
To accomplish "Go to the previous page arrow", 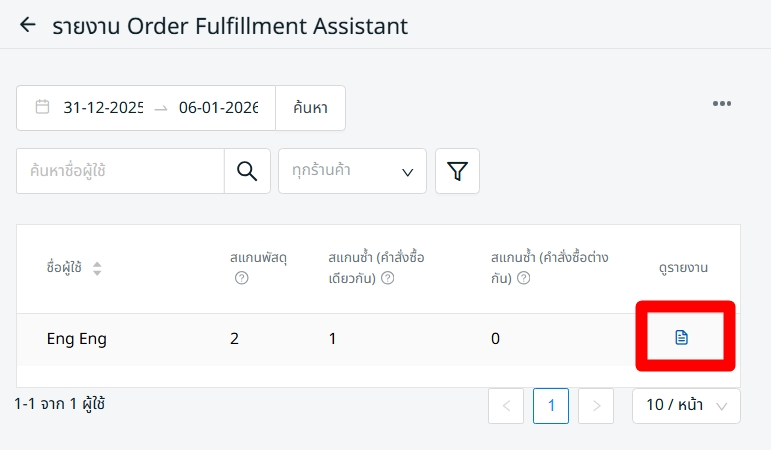I will point(506,405).
